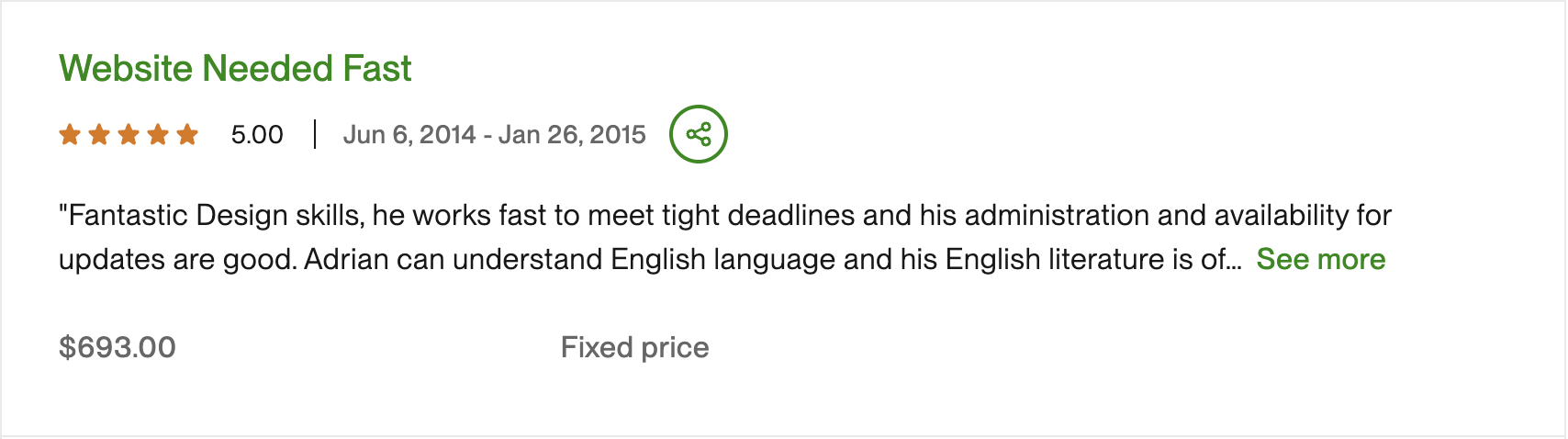Screen dimensions: 1568x439
Task: Click the review line starting "Fantastic Design skills"
Action: coord(725,216)
